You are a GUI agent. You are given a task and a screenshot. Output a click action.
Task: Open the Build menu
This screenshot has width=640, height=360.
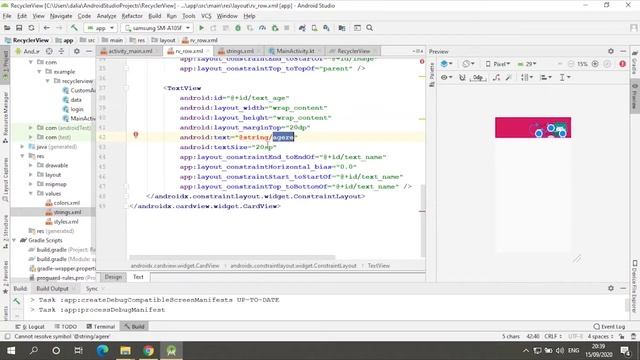tap(154, 16)
